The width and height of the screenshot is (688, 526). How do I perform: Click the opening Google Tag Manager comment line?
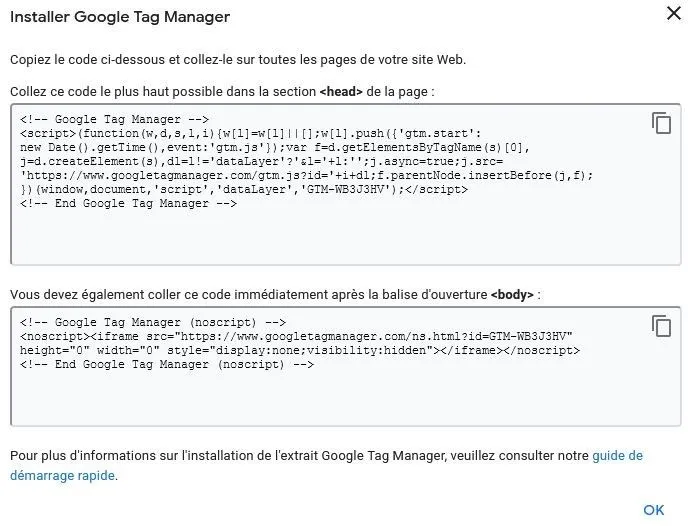pos(114,119)
